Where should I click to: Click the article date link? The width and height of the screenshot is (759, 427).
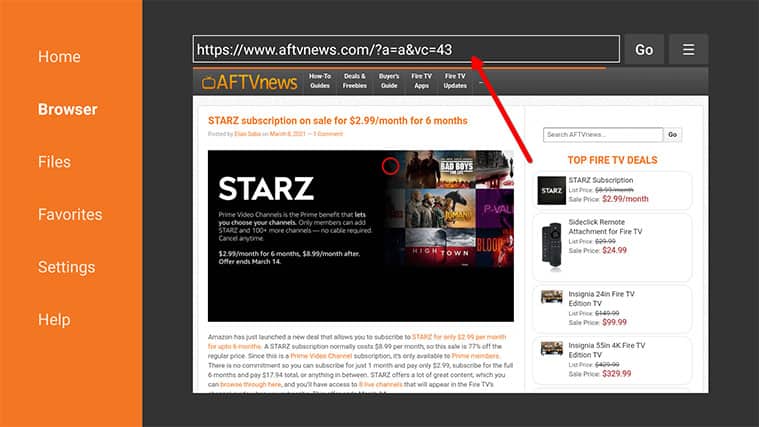pyautogui.click(x=288, y=134)
